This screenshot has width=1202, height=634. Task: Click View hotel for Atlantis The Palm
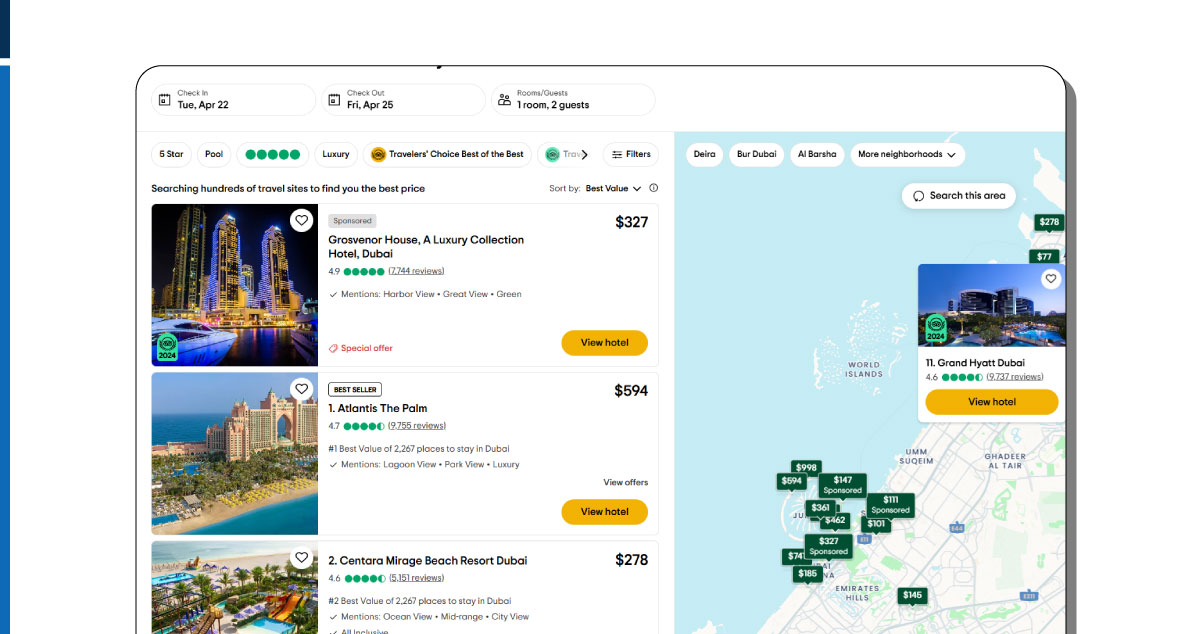(604, 511)
